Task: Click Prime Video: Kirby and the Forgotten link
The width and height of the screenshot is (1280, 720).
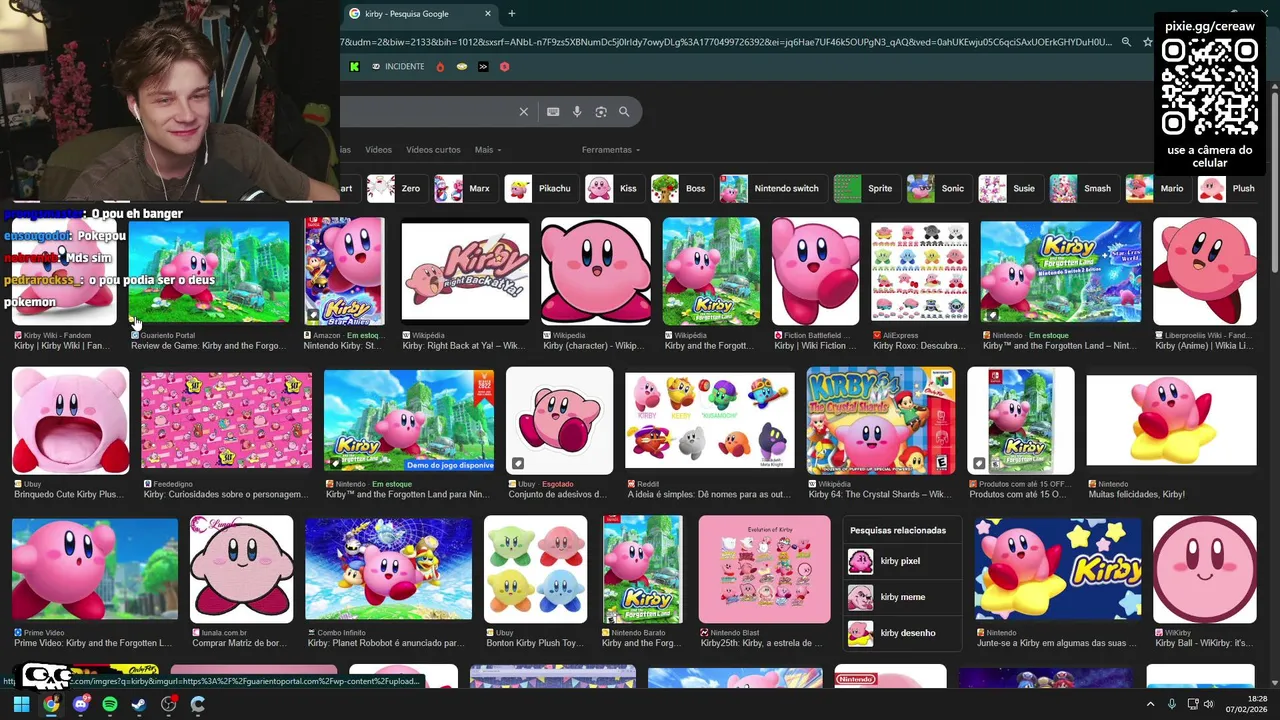Action: (x=93, y=643)
